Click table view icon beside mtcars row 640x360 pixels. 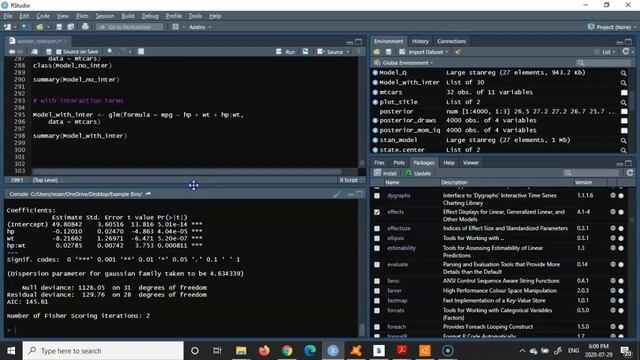624,93
